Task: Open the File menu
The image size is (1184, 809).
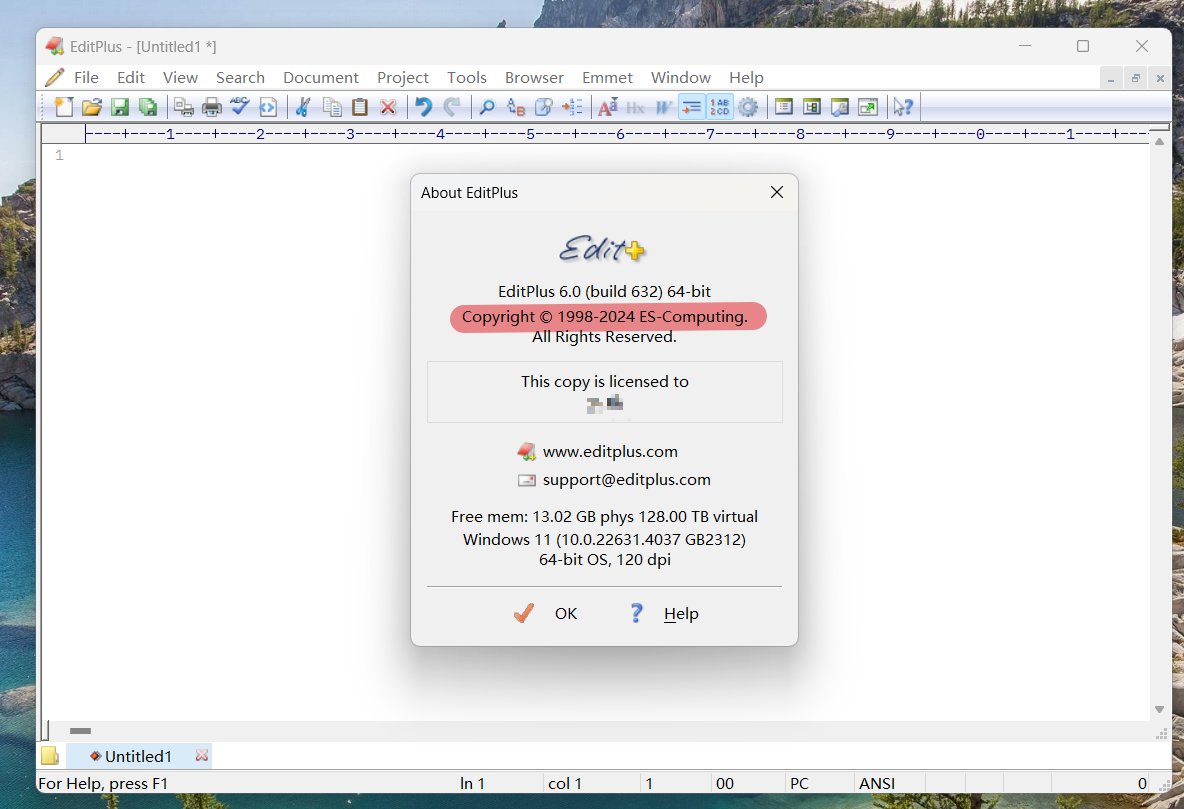Action: pyautogui.click(x=86, y=77)
